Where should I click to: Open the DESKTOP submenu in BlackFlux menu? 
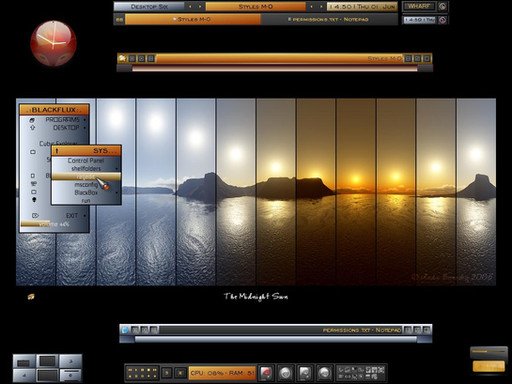click(x=55, y=128)
